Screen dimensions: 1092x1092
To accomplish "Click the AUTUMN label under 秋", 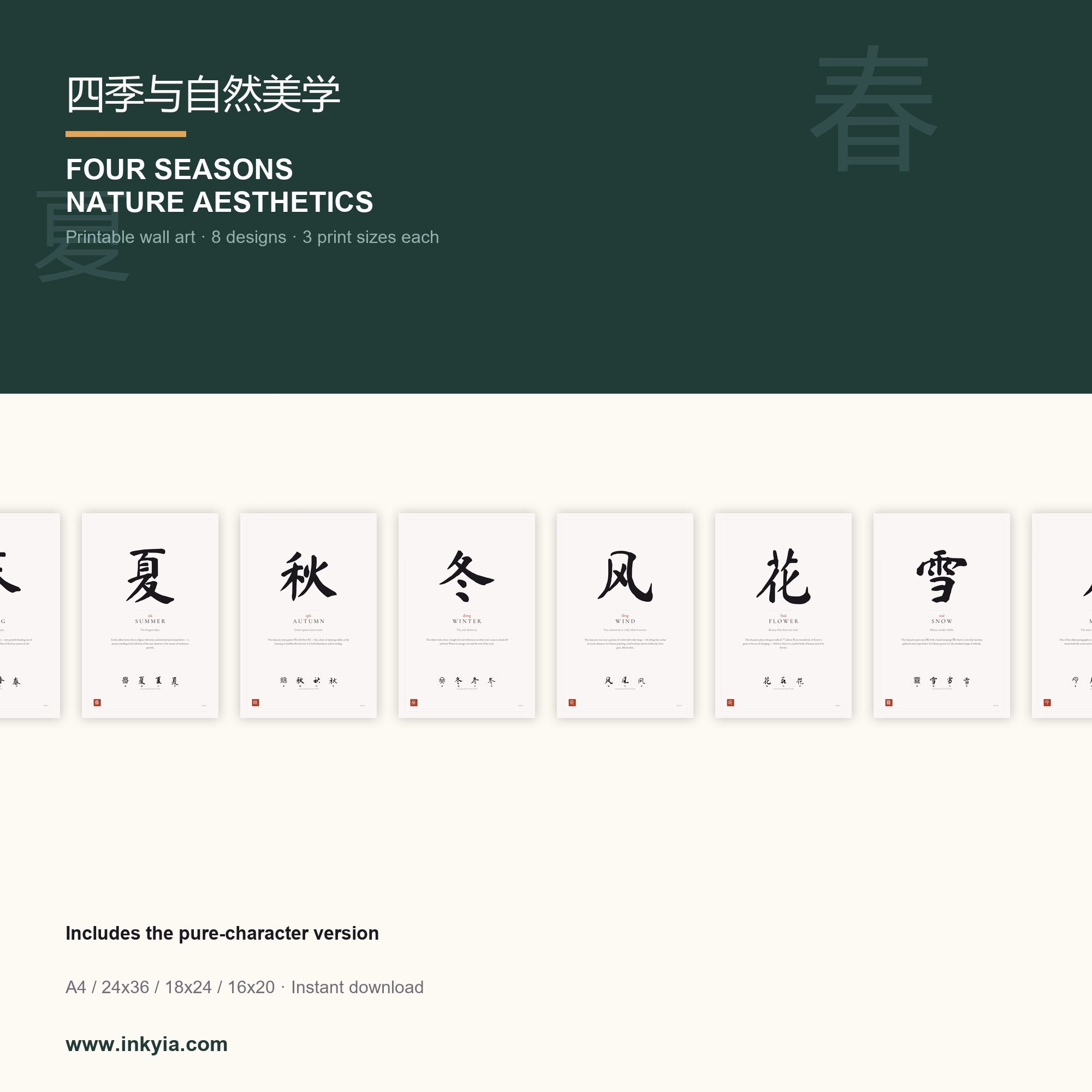I will click(x=308, y=621).
